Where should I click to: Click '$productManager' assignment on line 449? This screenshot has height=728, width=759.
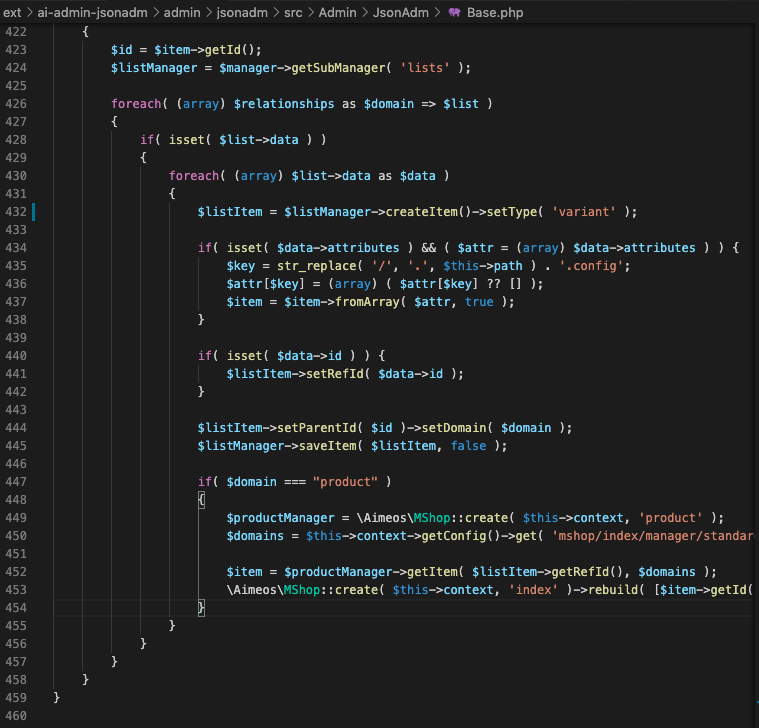pyautogui.click(x=280, y=518)
